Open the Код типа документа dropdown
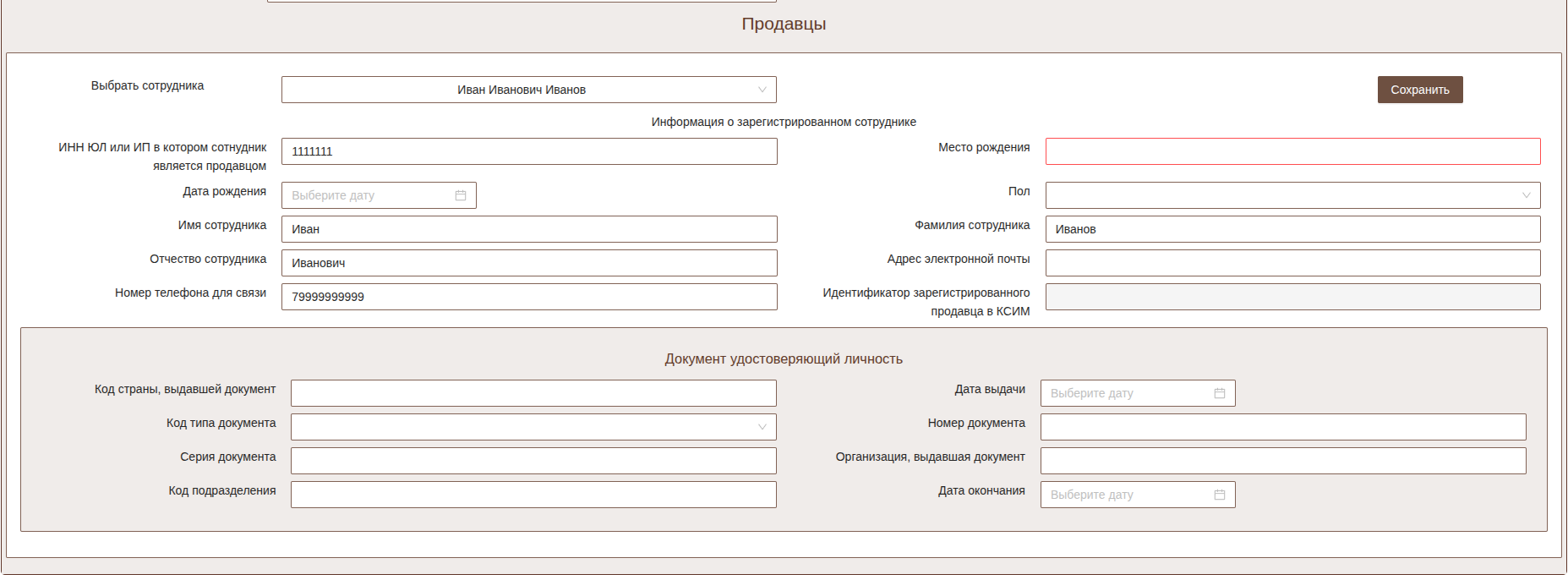1568x580 pixels. pos(533,427)
